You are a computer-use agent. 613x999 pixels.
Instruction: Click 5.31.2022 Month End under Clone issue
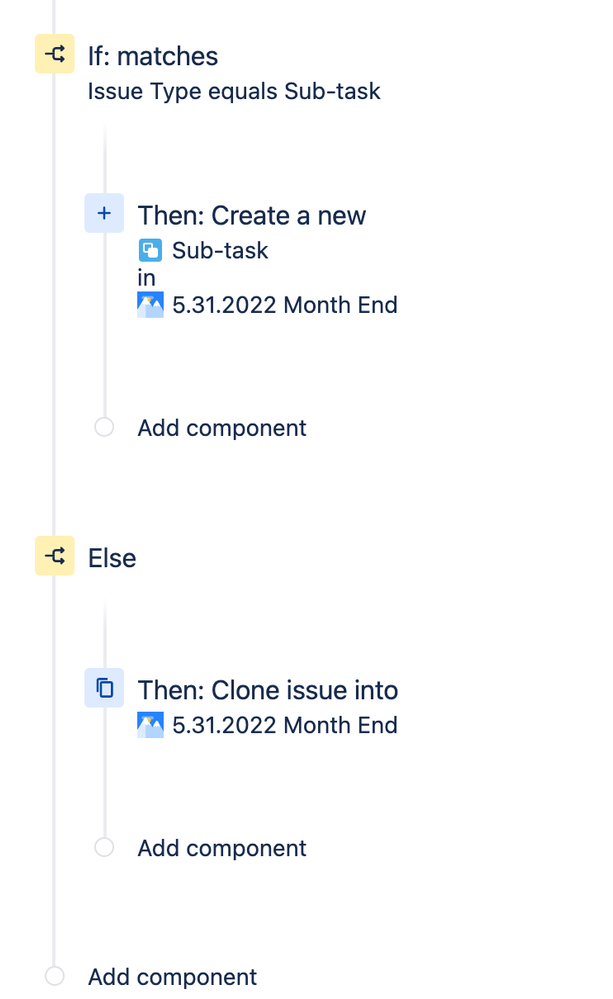[x=285, y=725]
